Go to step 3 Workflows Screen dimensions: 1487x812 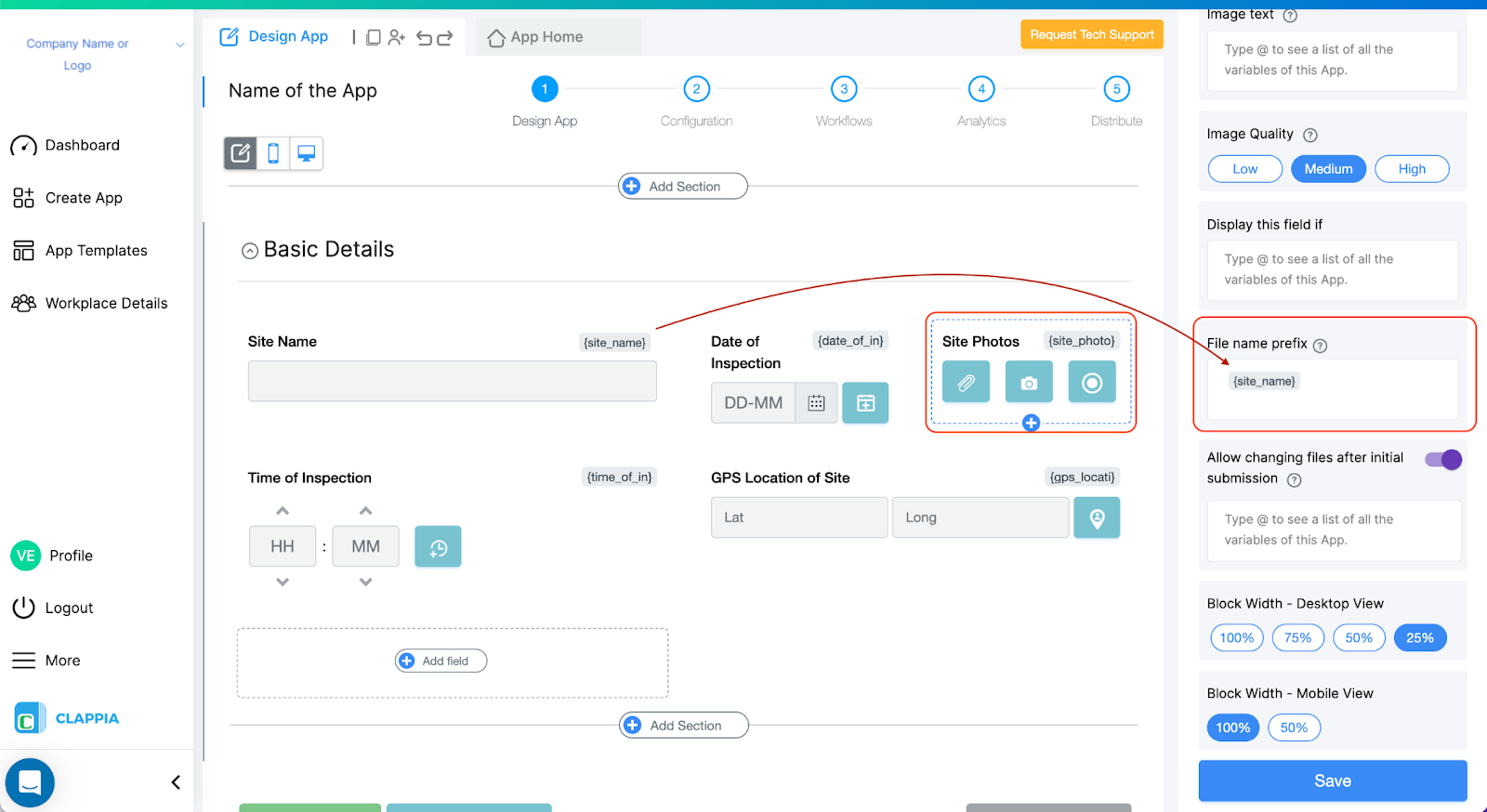tap(844, 101)
